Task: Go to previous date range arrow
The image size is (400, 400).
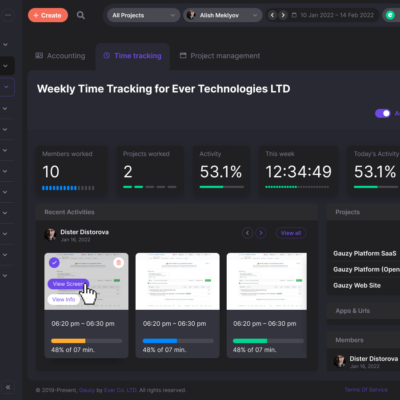Action: click(x=272, y=15)
